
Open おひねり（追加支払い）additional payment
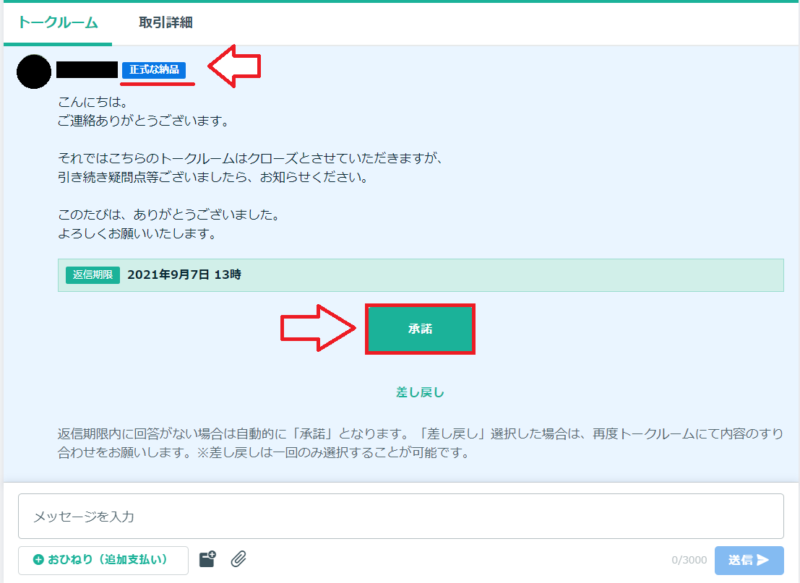pos(103,560)
